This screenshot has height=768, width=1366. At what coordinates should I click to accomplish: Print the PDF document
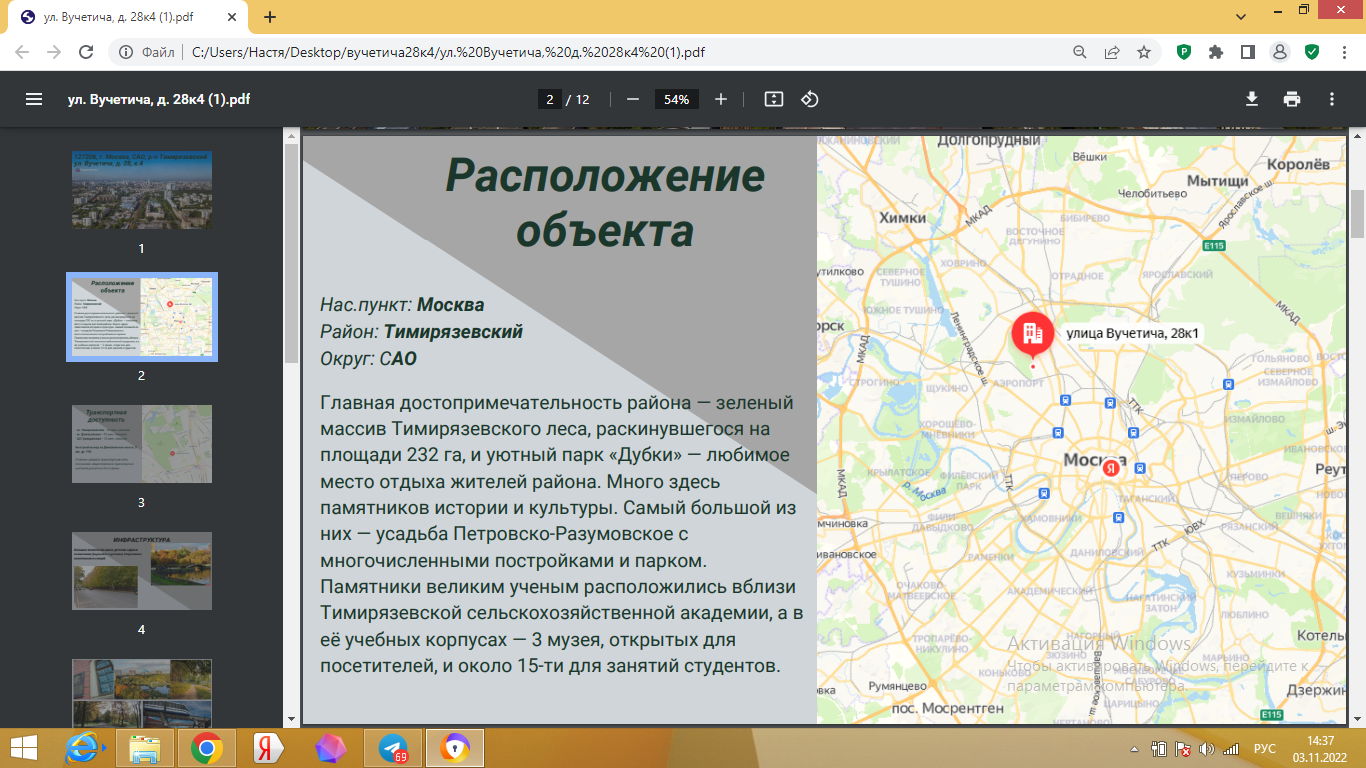click(1292, 99)
